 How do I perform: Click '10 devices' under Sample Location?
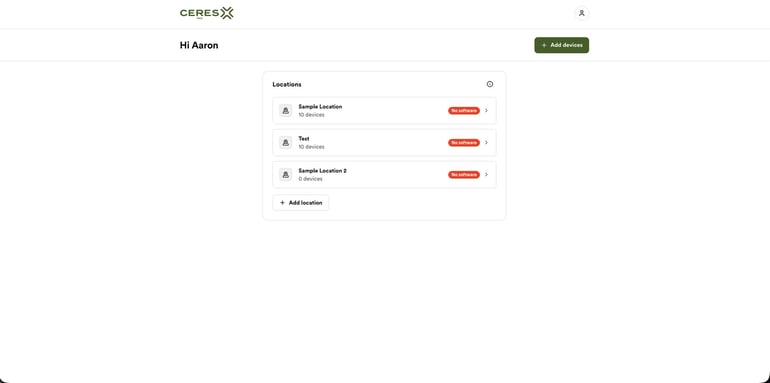(x=311, y=115)
